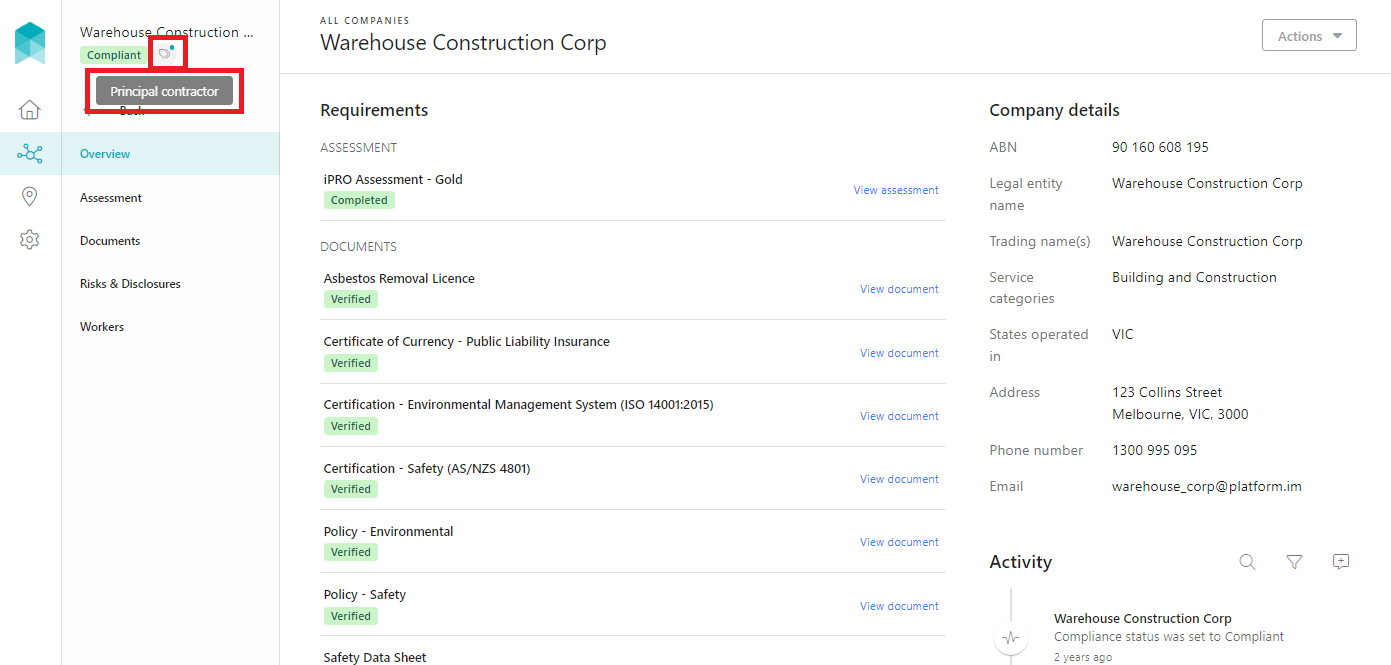This screenshot has width=1391, height=665.
Task: Click the Completed badge under iPRO Assessment
Action: pos(359,200)
